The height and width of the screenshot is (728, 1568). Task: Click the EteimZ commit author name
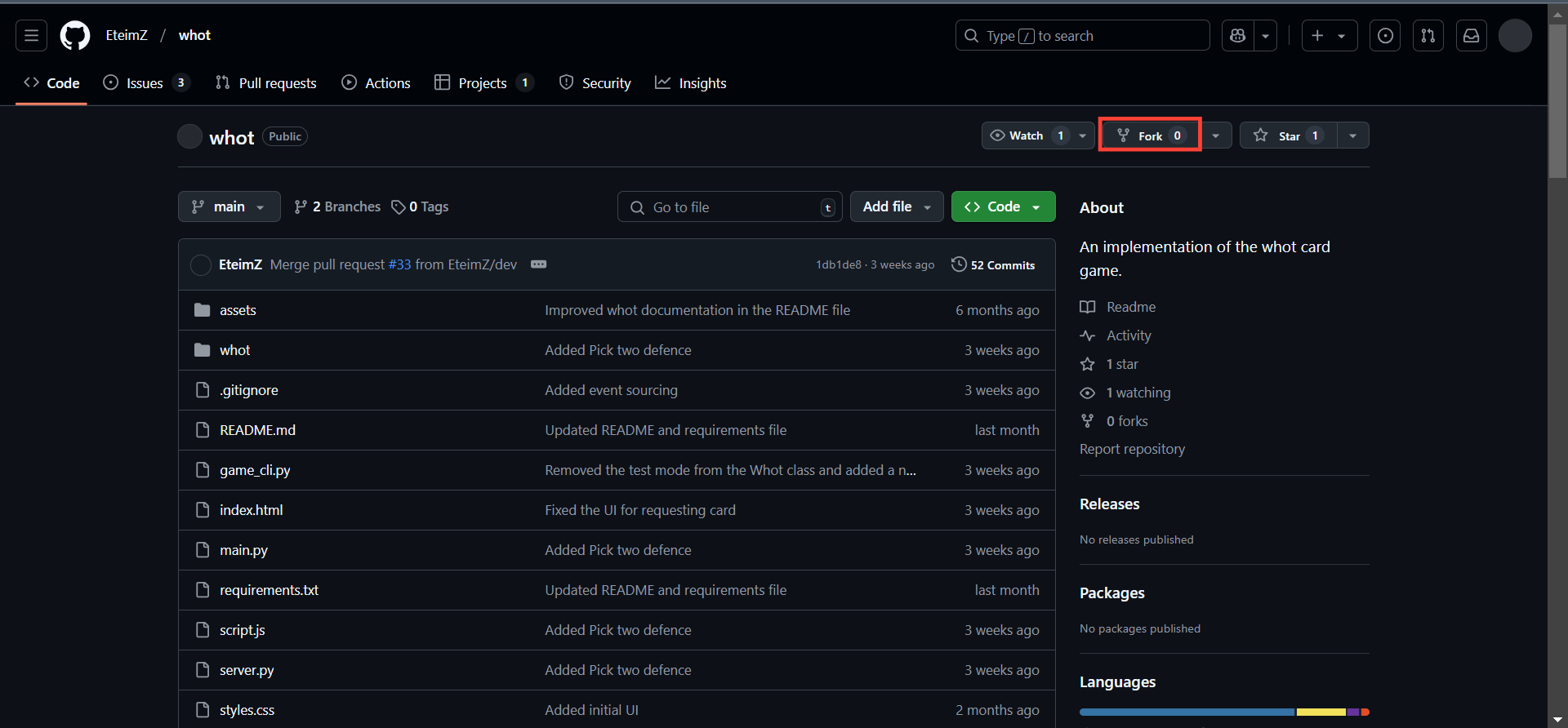pos(240,264)
